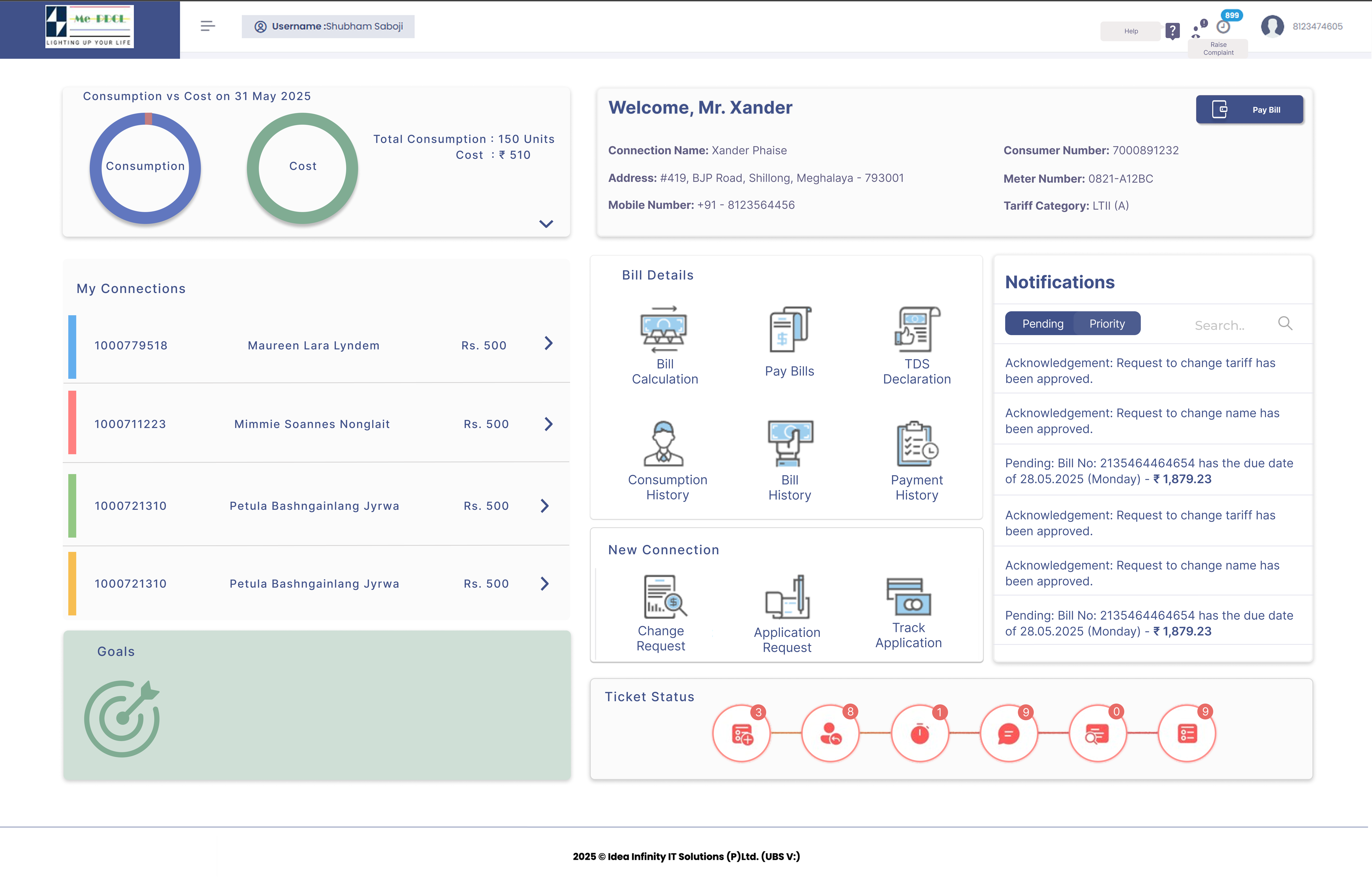Click the Total Consumption 150 Units text
This screenshot has height=887, width=1372.
tap(464, 139)
